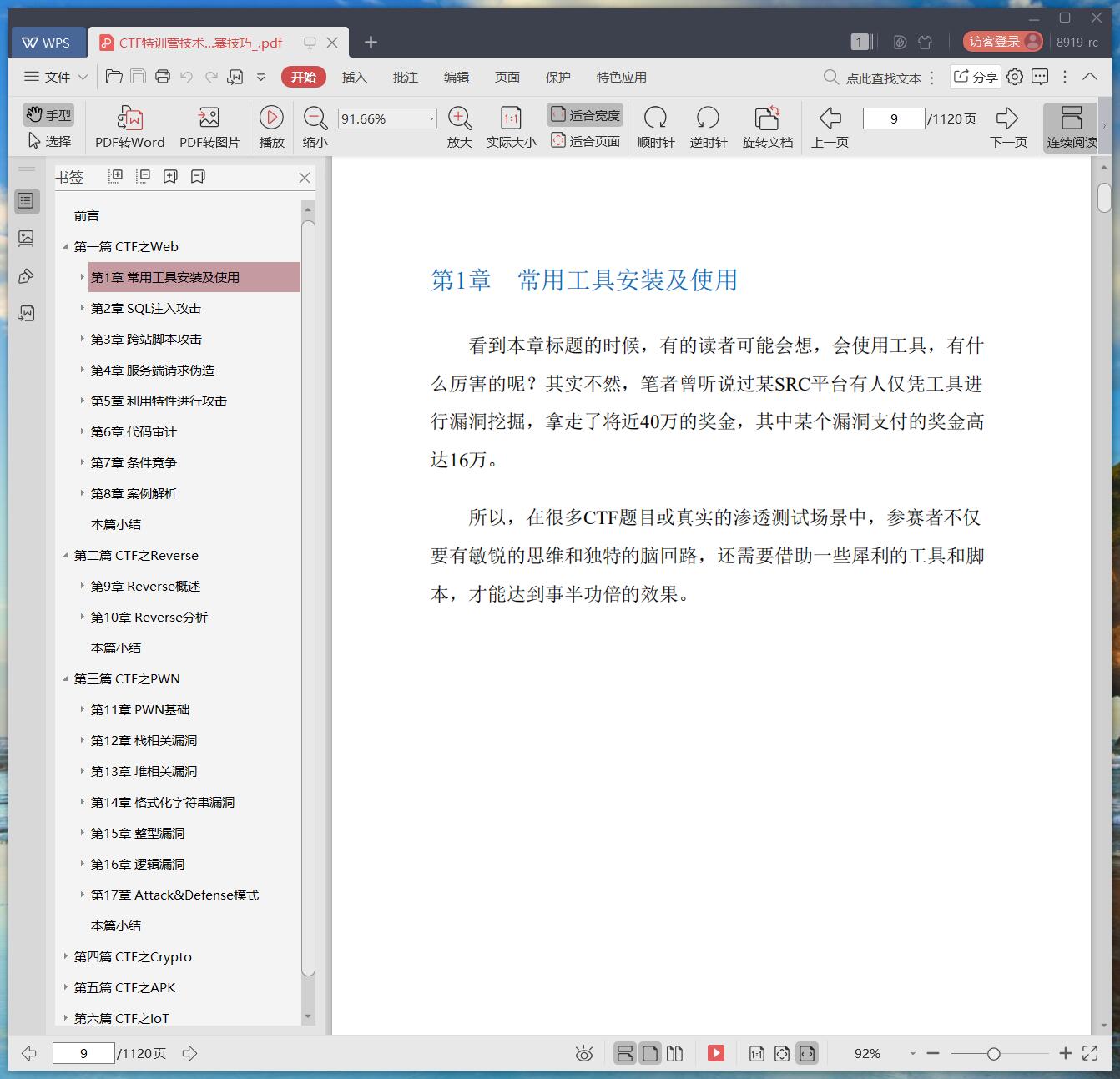1120x1079 pixels.
Task: Expand the quick access toolbar dropdown
Action: pyautogui.click(x=260, y=77)
